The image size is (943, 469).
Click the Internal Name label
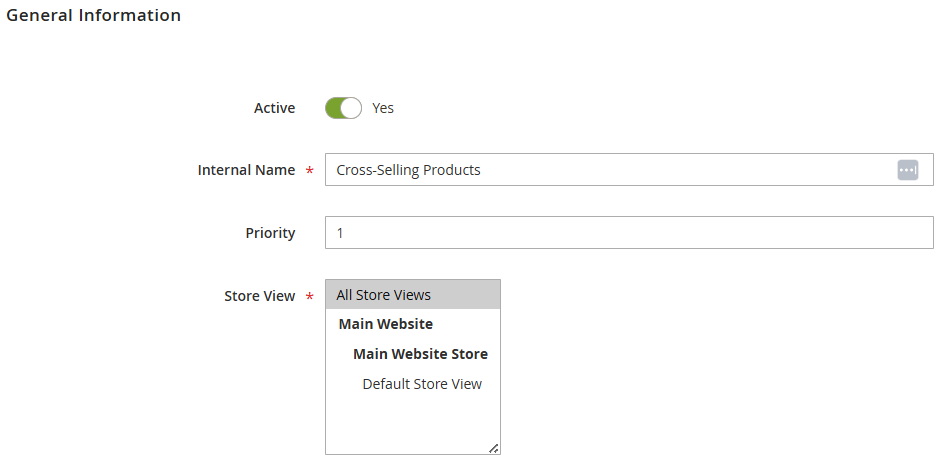tap(246, 170)
